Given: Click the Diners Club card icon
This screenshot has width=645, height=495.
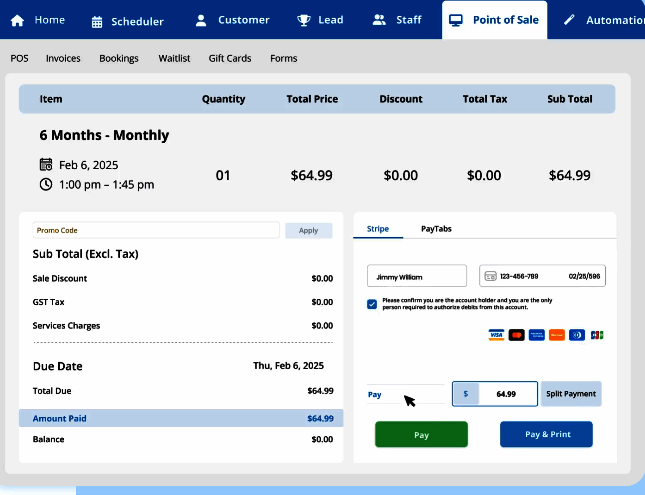Looking at the screenshot, I should click(577, 335).
